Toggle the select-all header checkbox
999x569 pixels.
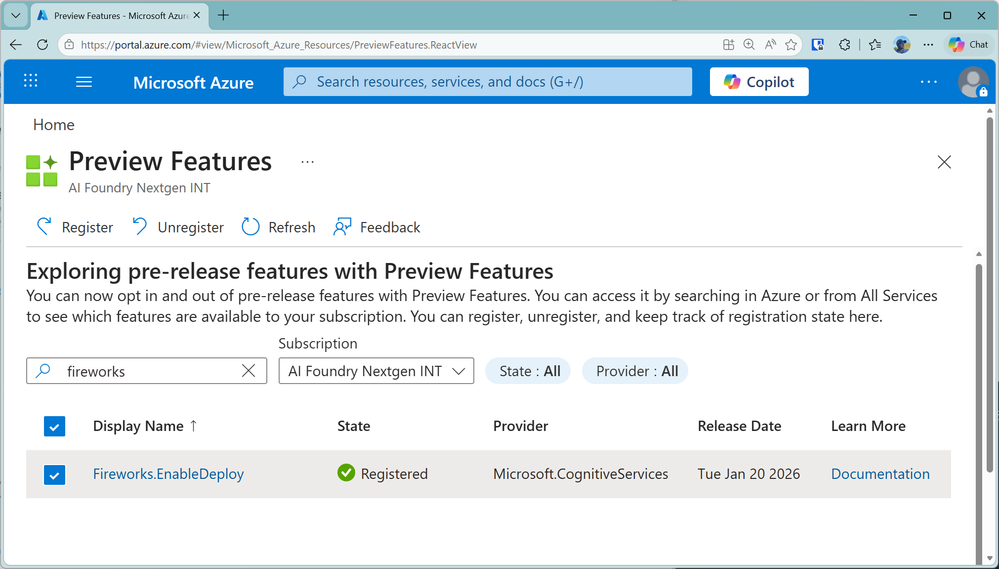(x=55, y=426)
